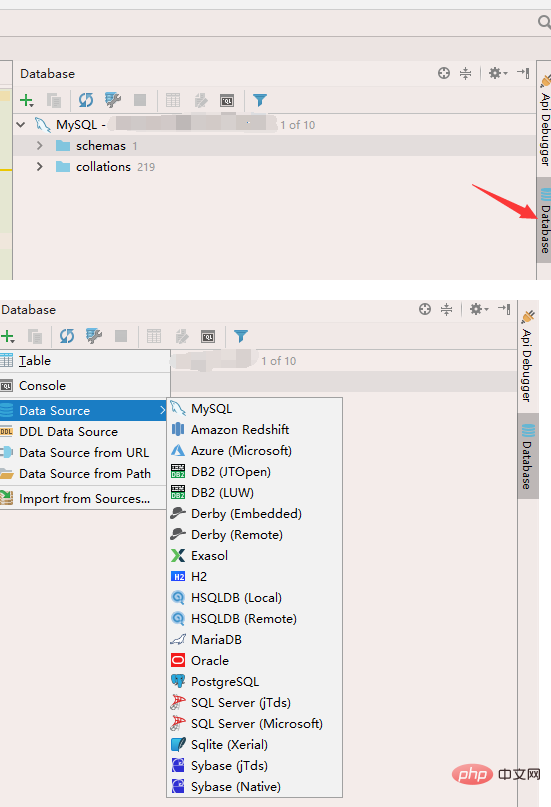
Task: Select Sqlite (Xerial) data source
Action: tap(255, 745)
